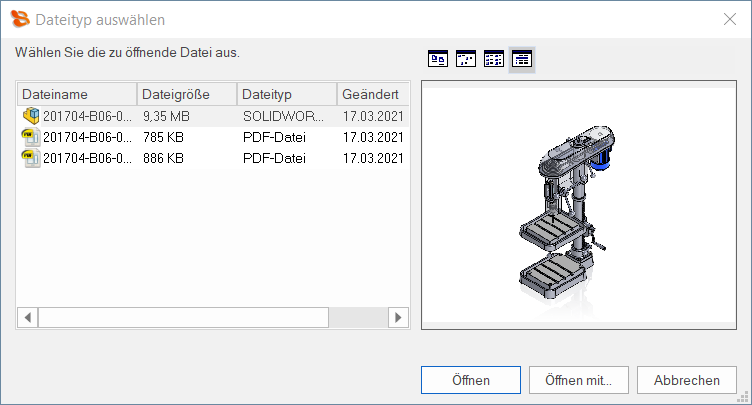Click the horizontal scrollbar thumb
The image size is (752, 405).
[x=183, y=317]
